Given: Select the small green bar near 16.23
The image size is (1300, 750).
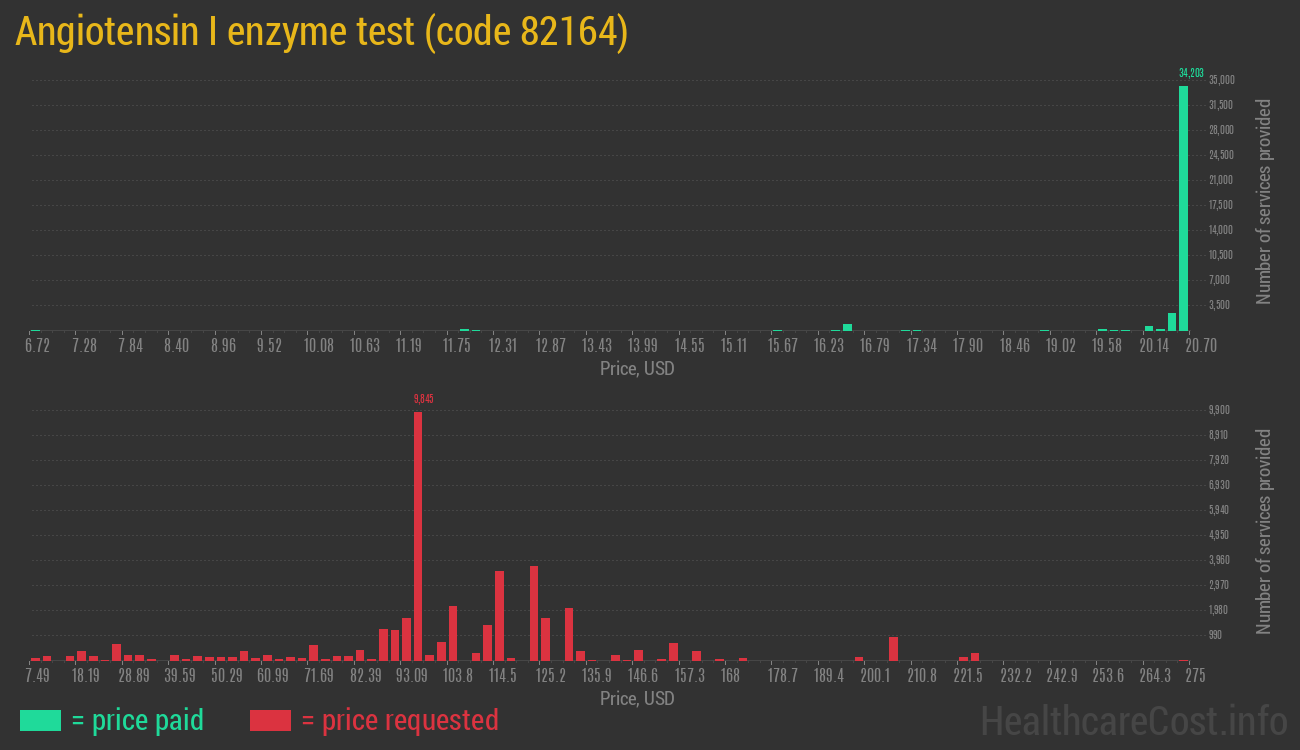Looking at the screenshot, I should [x=846, y=327].
